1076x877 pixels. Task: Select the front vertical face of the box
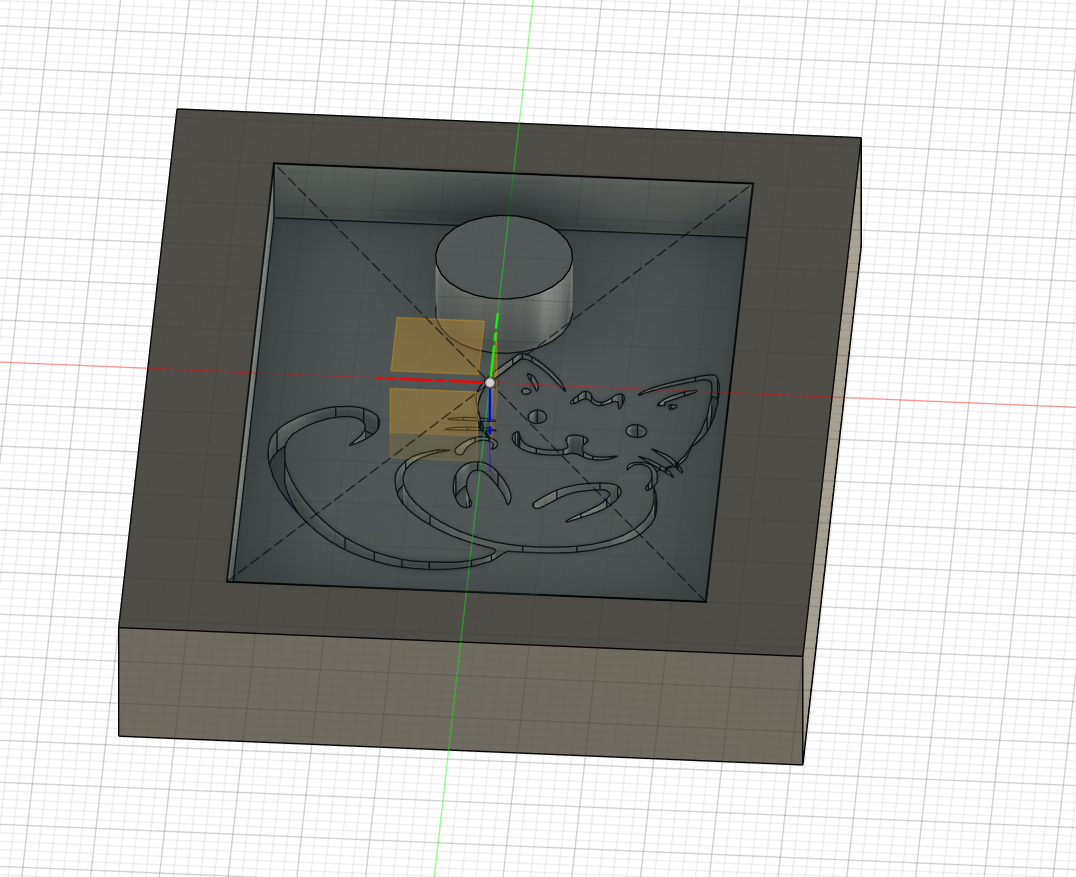460,690
